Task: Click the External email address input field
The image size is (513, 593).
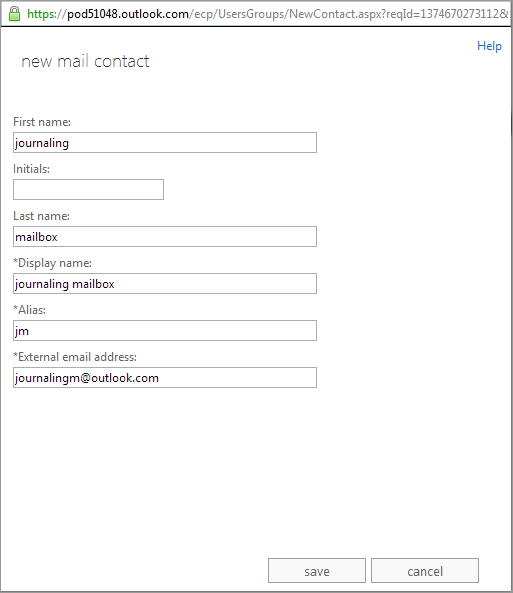Action: 165,377
